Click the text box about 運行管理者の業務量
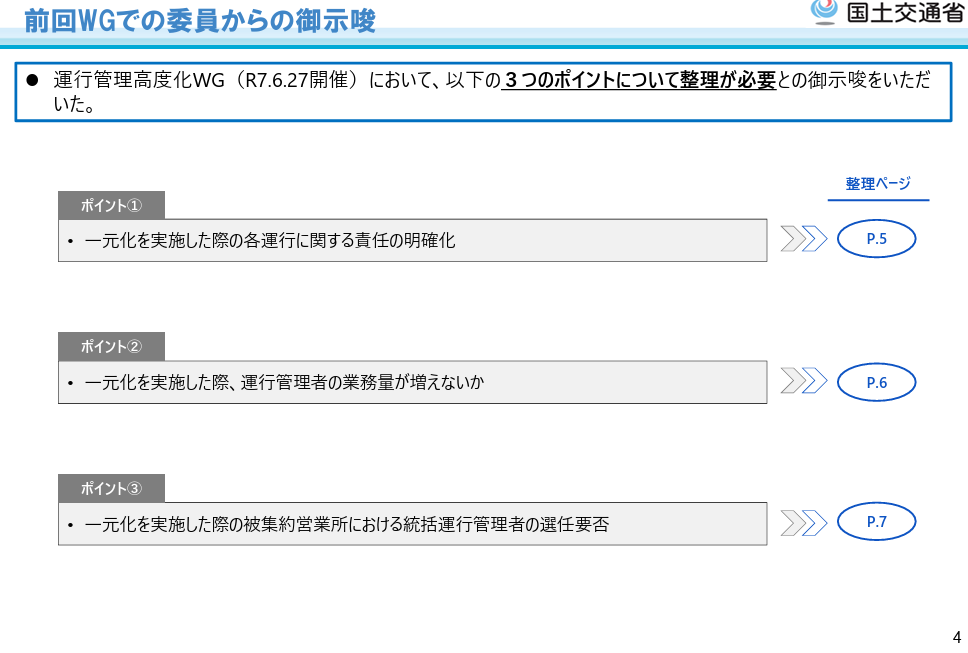The image size is (968, 653). [412, 382]
